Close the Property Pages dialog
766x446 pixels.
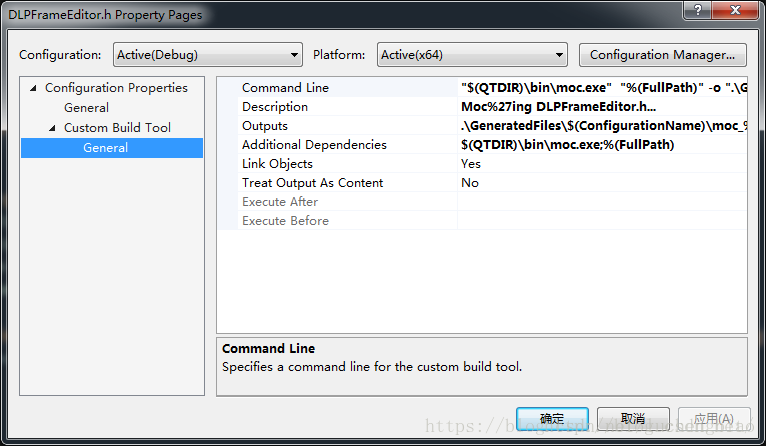tap(736, 9)
